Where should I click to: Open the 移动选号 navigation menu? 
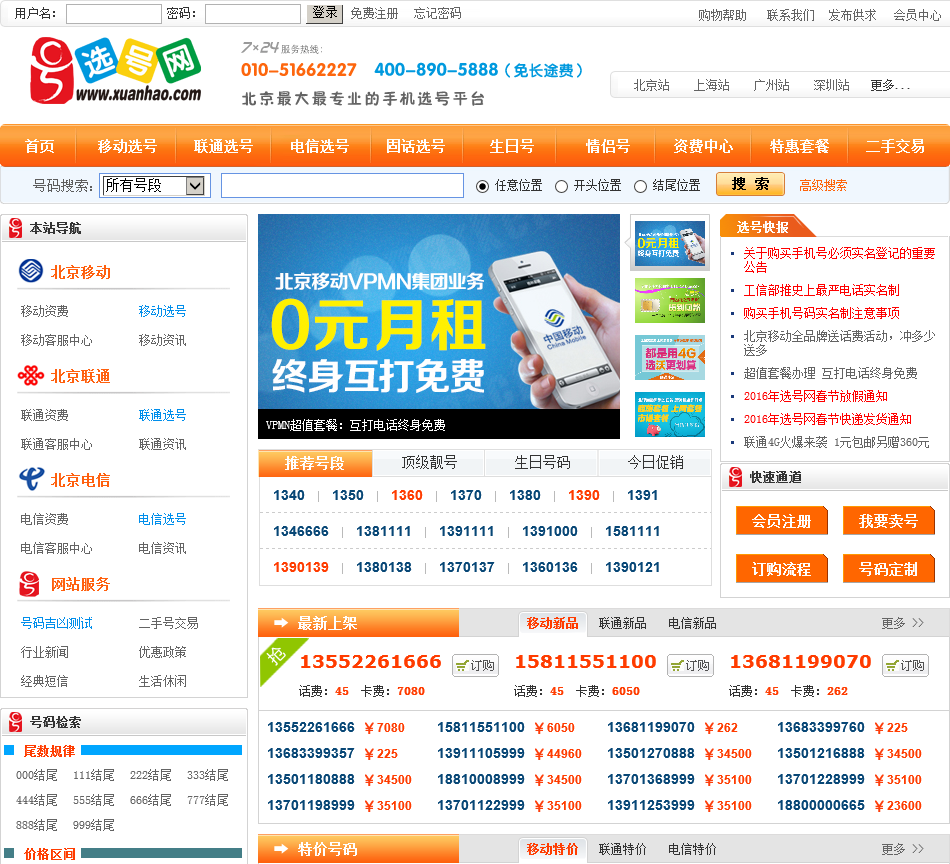click(127, 146)
